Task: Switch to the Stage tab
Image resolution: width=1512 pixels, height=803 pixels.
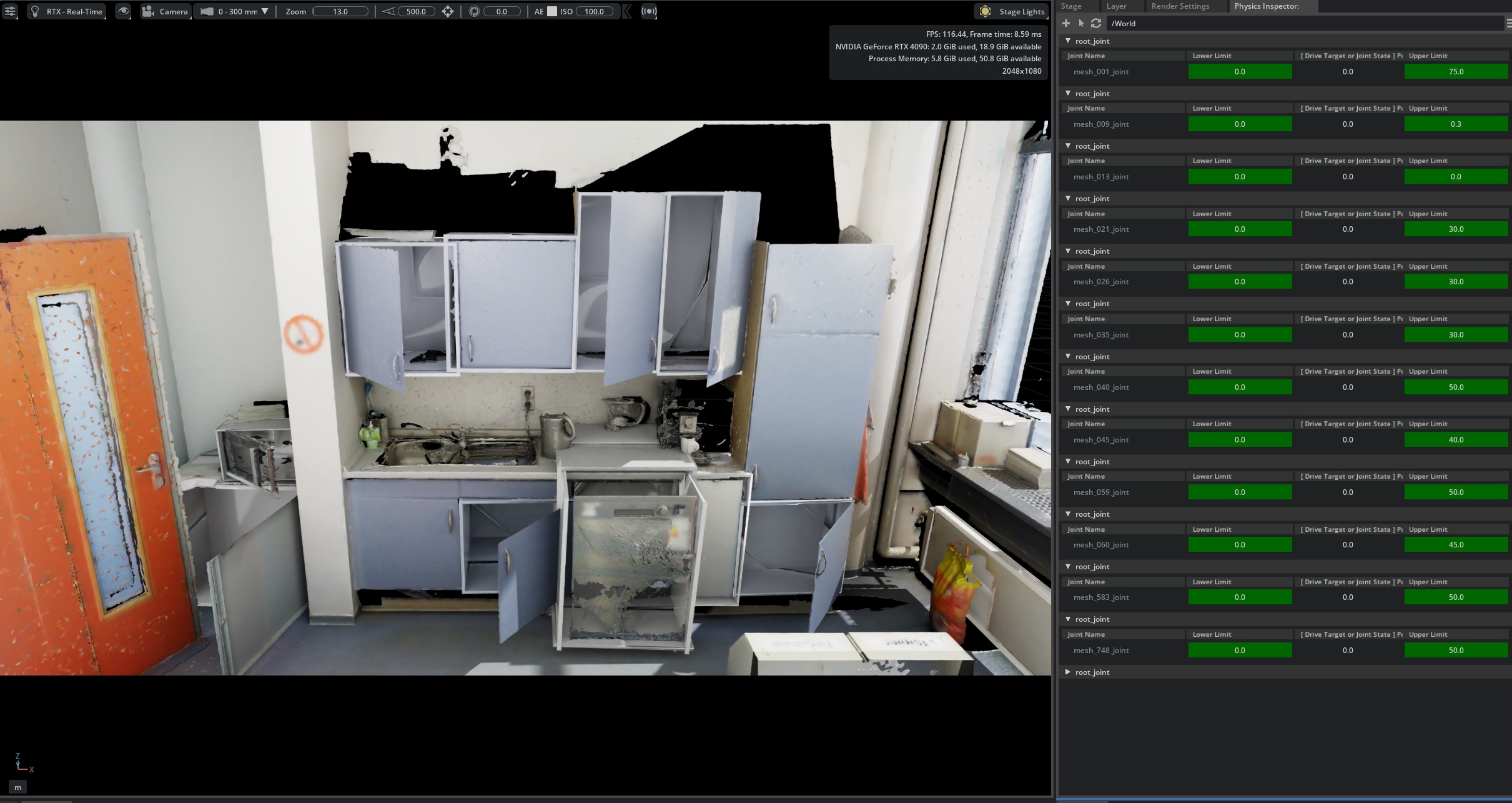Action: (x=1071, y=6)
